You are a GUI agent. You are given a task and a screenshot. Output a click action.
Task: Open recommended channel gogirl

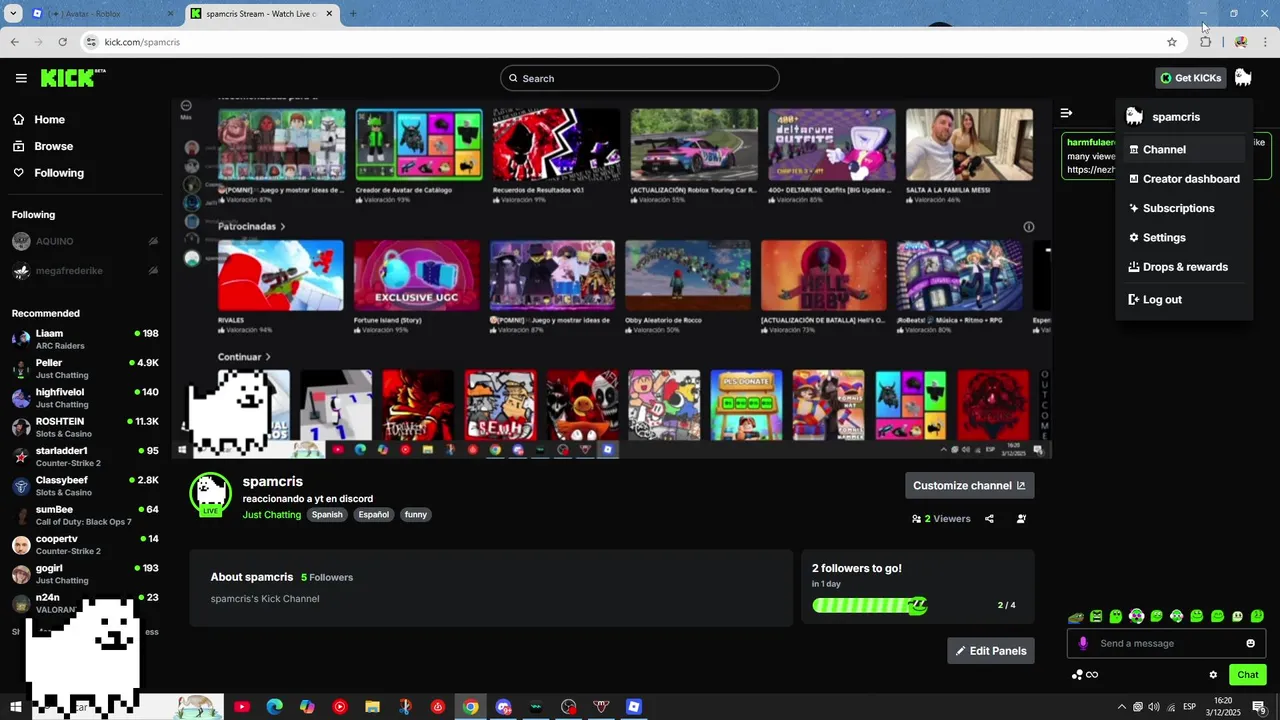85,574
